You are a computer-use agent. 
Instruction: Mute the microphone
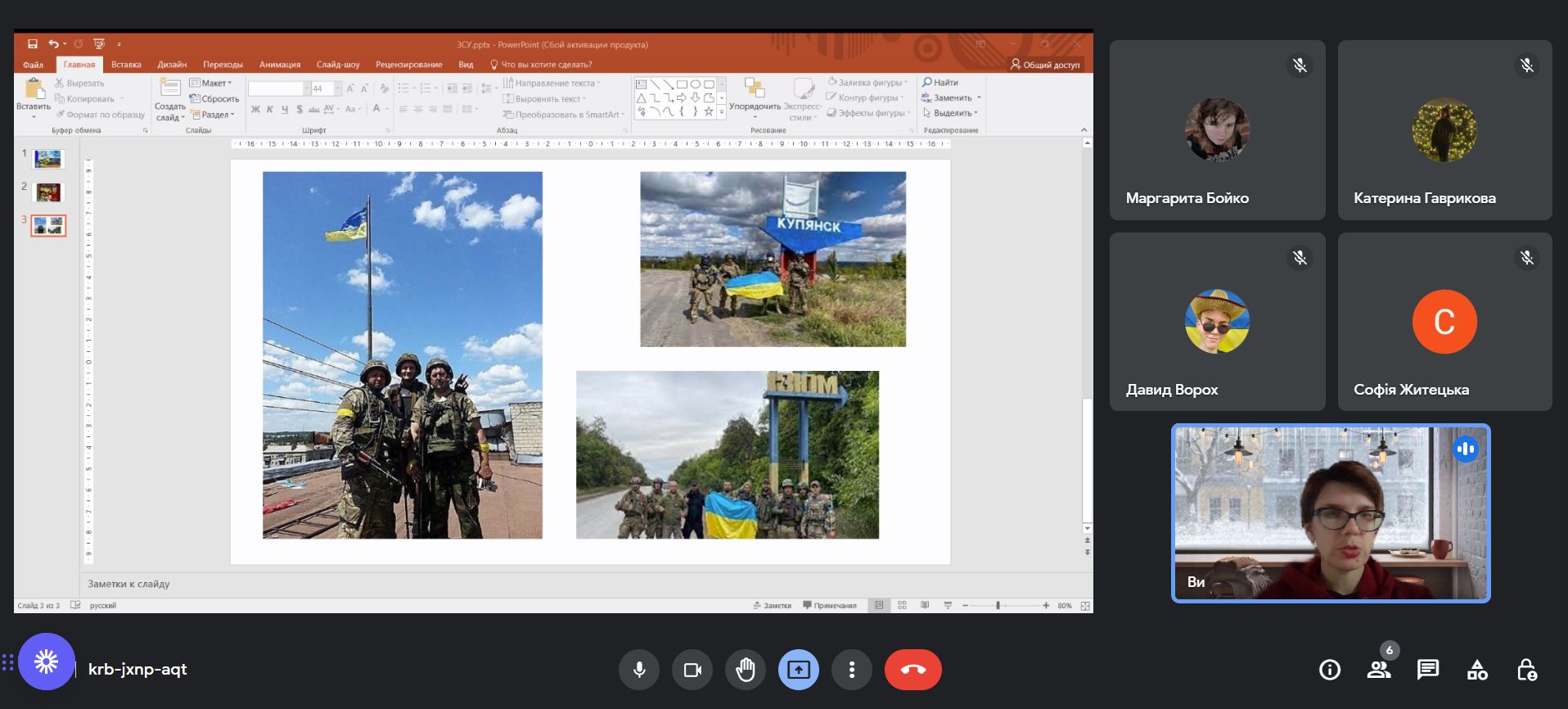639,670
